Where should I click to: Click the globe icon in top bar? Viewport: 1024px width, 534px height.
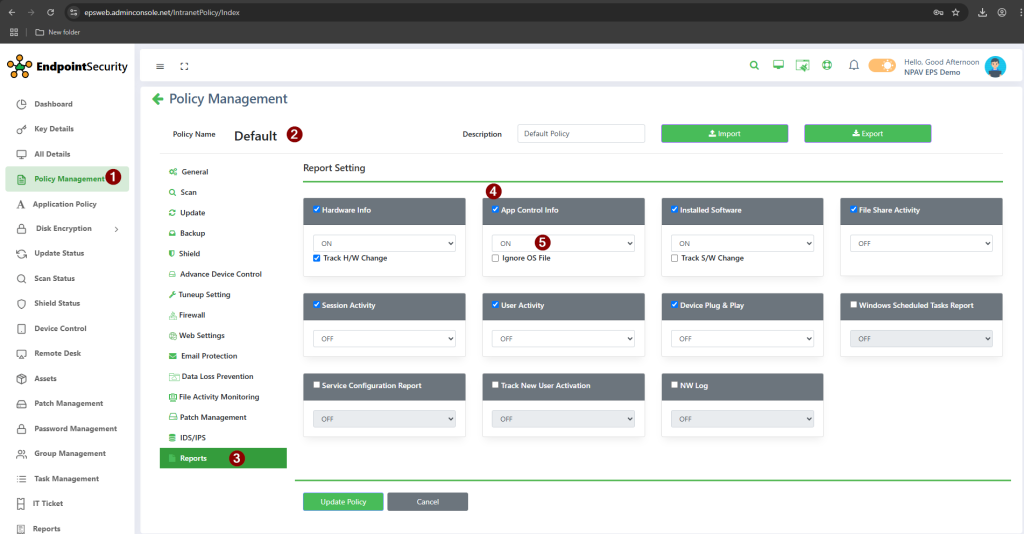coord(827,66)
